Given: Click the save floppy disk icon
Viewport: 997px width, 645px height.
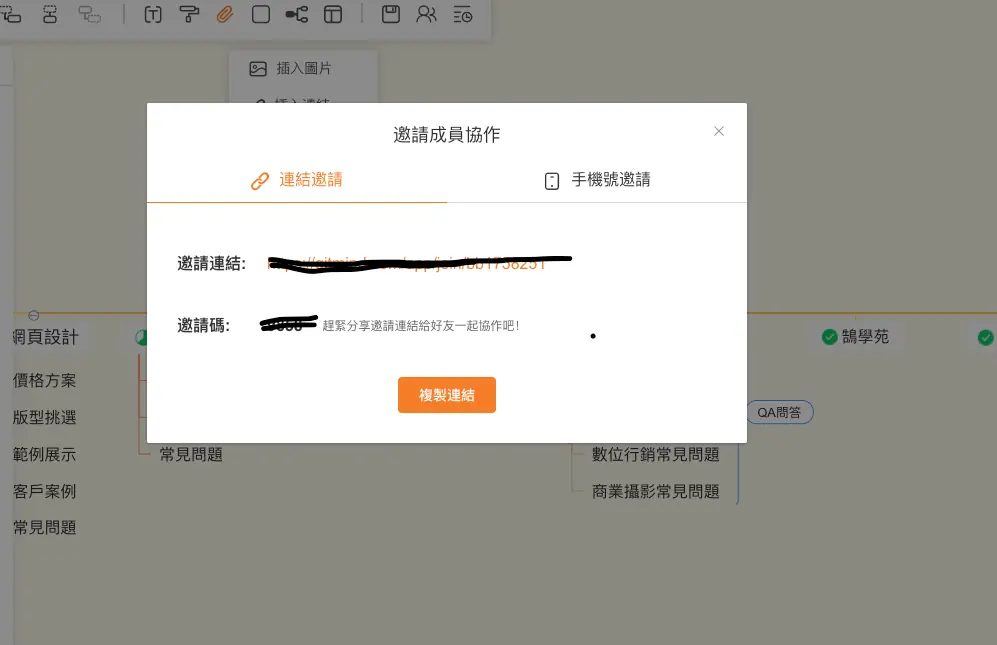Looking at the screenshot, I should pyautogui.click(x=390, y=15).
